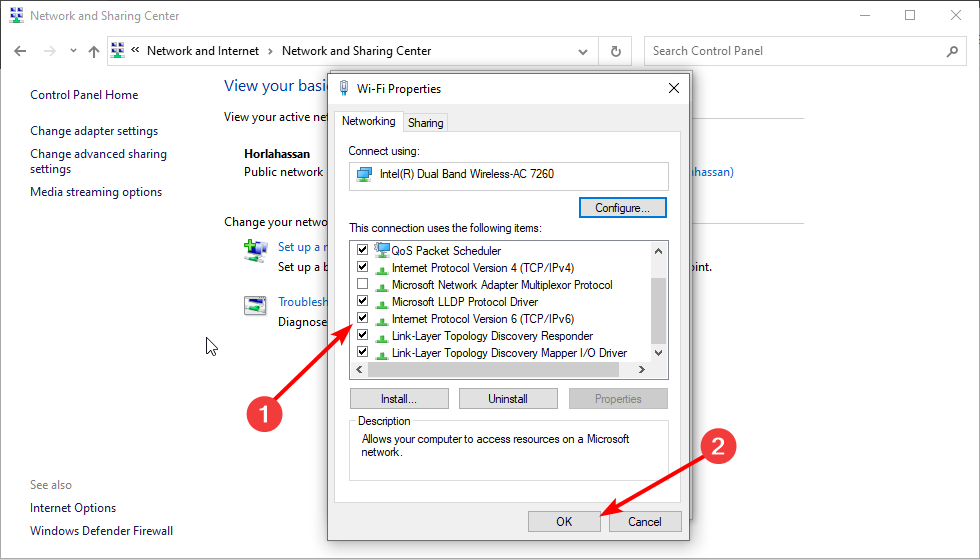Click the Control Panel address bar icon
980x559 pixels.
[118, 51]
